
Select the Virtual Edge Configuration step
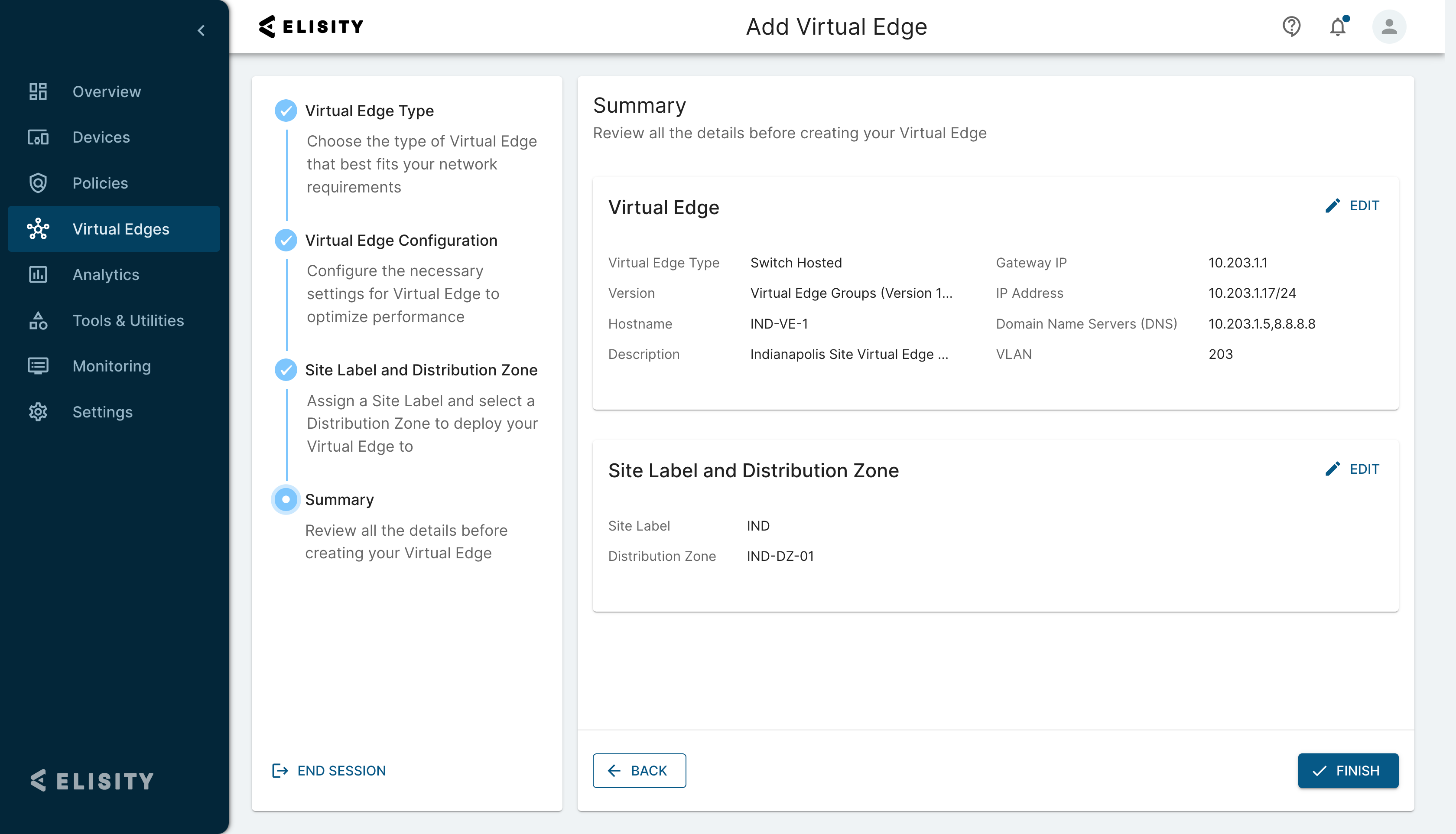pyautogui.click(x=401, y=240)
